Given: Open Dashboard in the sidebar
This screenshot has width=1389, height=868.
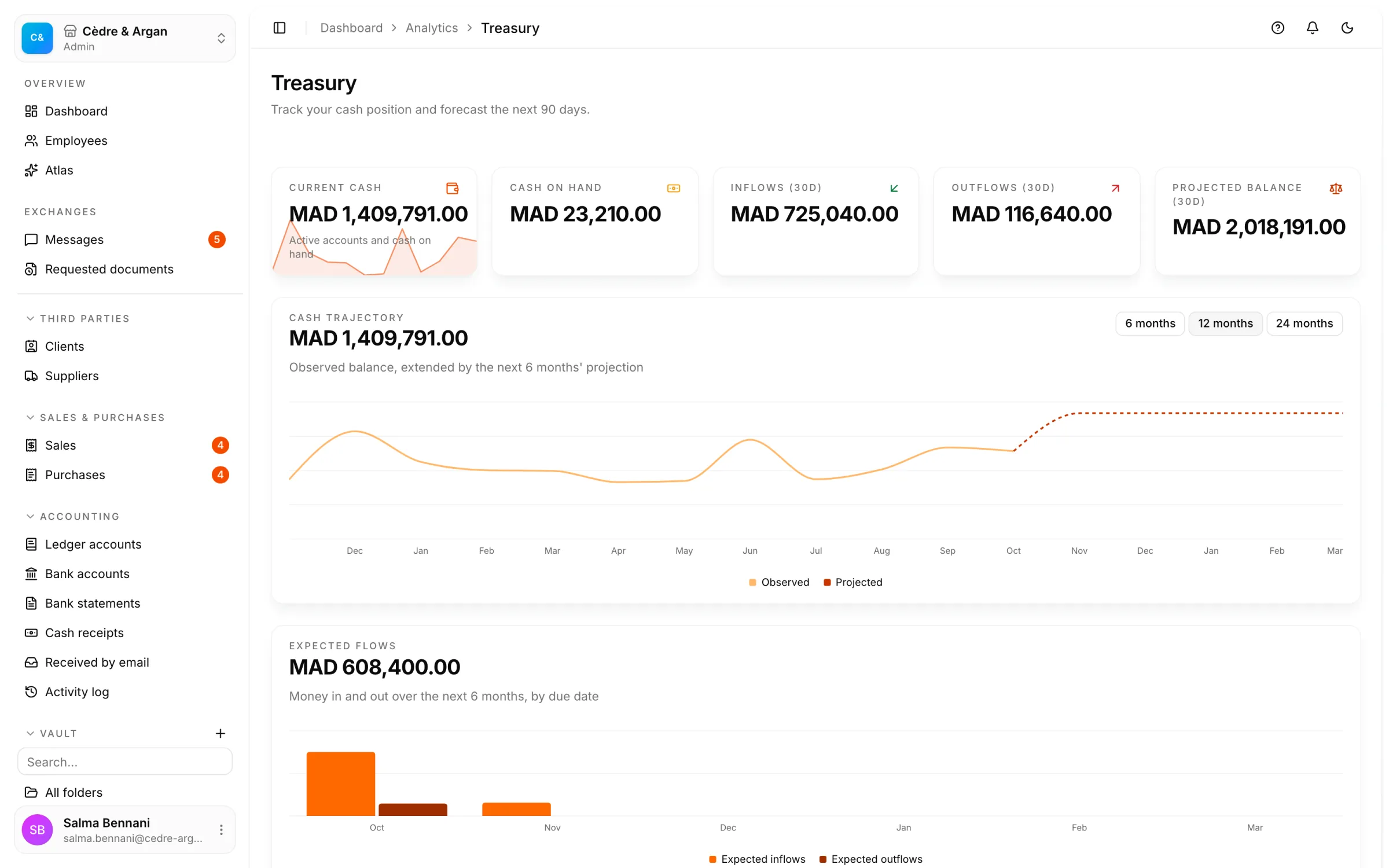Looking at the screenshot, I should click(x=125, y=111).
